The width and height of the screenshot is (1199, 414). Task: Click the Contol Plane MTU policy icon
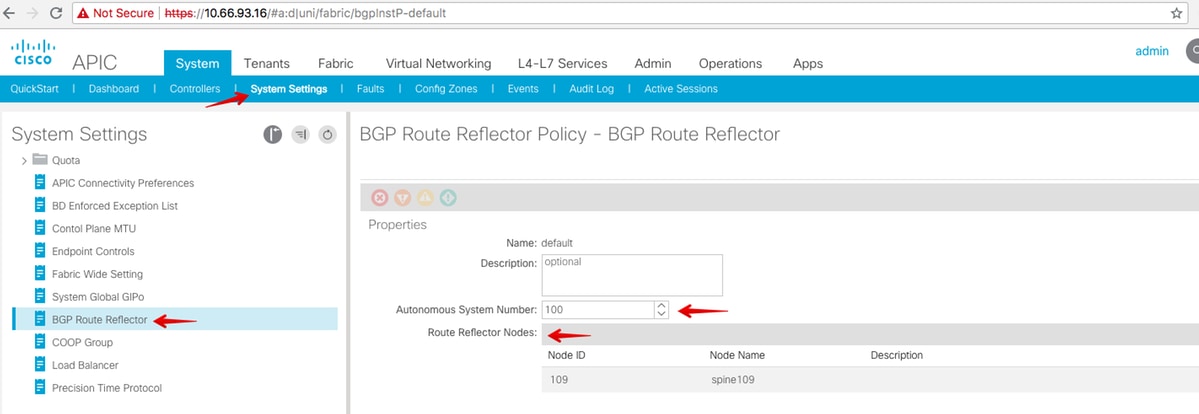tap(40, 228)
